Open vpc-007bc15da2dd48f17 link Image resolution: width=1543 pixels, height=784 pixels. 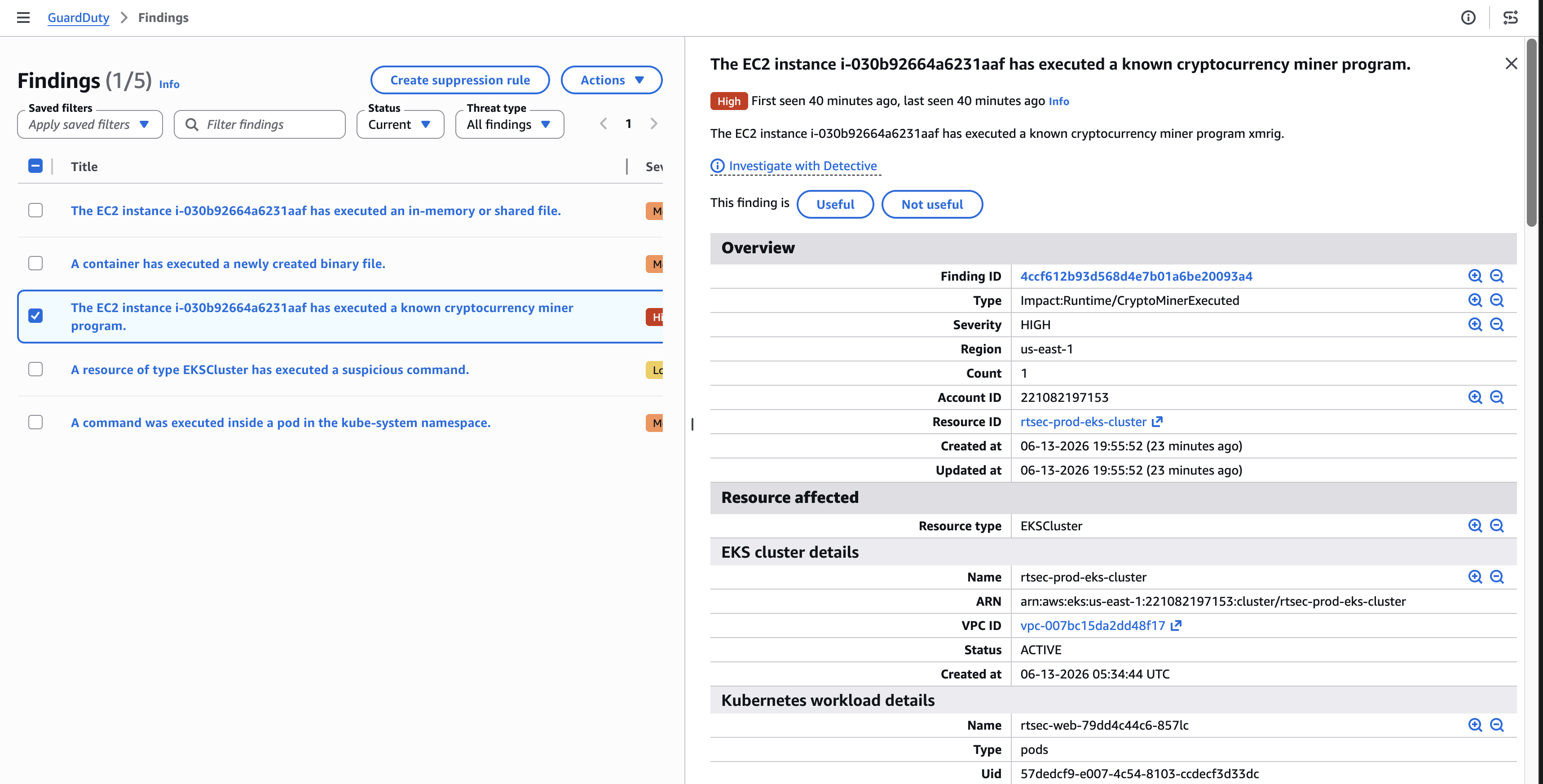1093,625
